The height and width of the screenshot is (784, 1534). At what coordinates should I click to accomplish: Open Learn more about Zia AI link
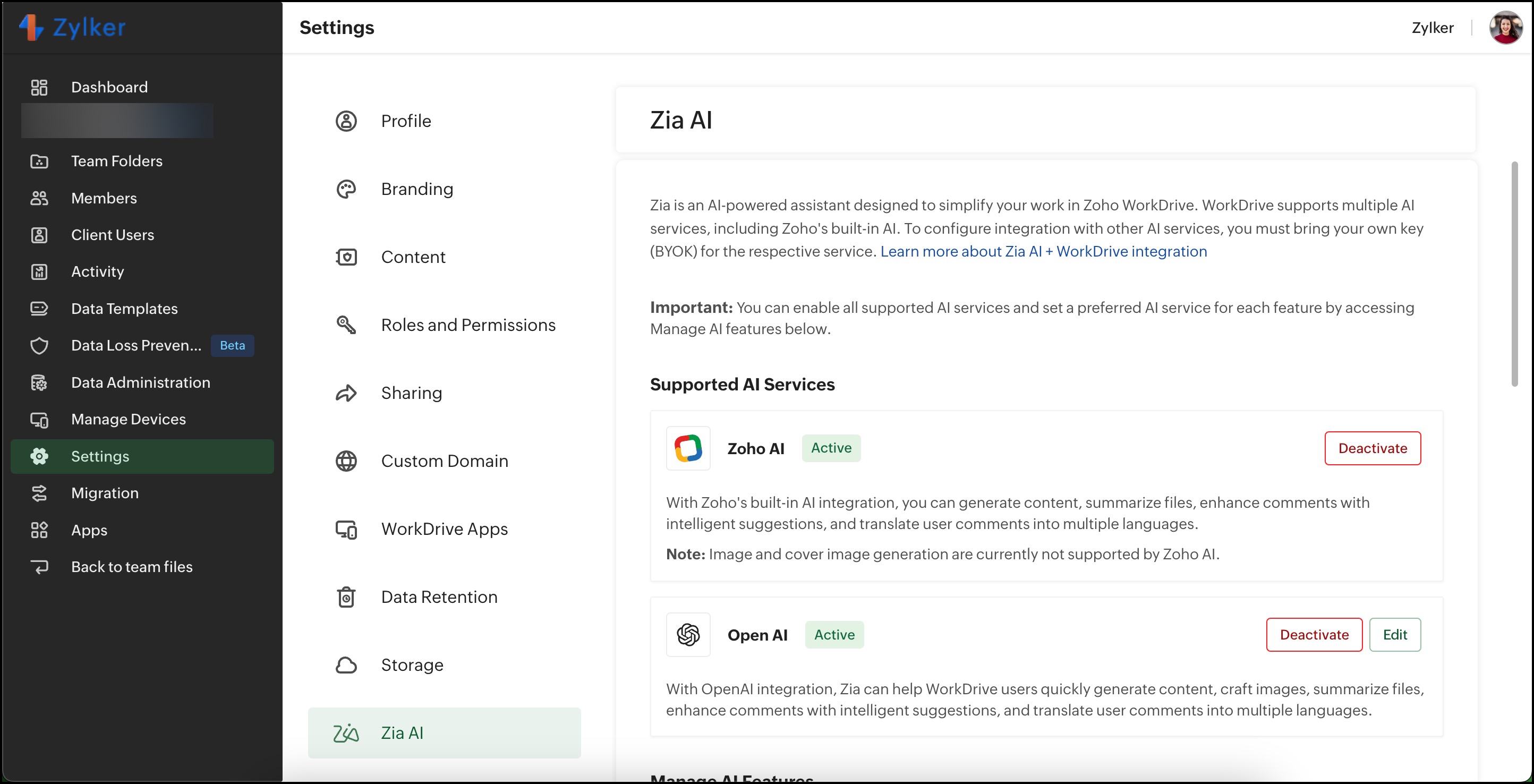point(1043,251)
